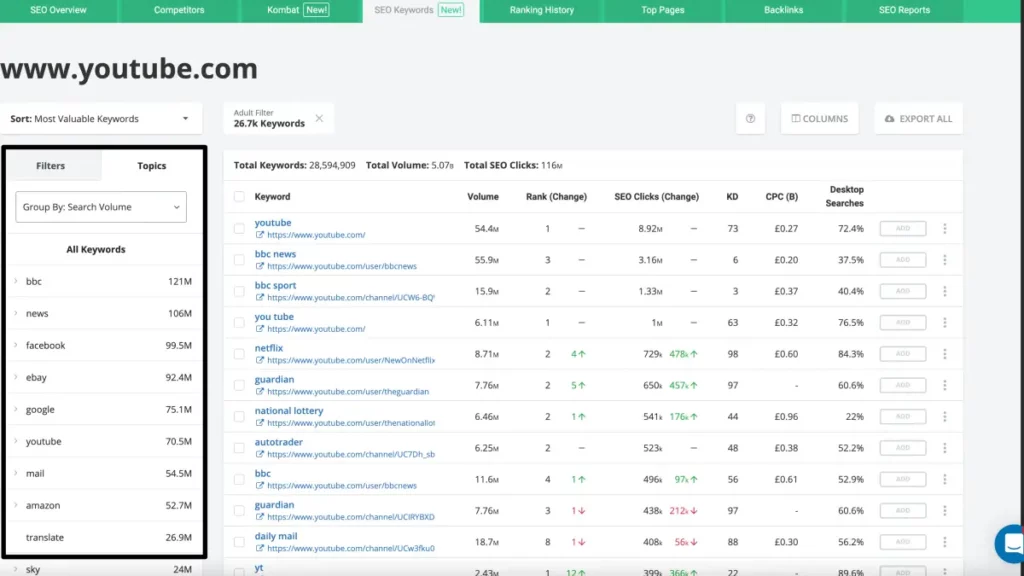
Task: Open Group By Search Volume dropdown
Action: click(x=101, y=207)
